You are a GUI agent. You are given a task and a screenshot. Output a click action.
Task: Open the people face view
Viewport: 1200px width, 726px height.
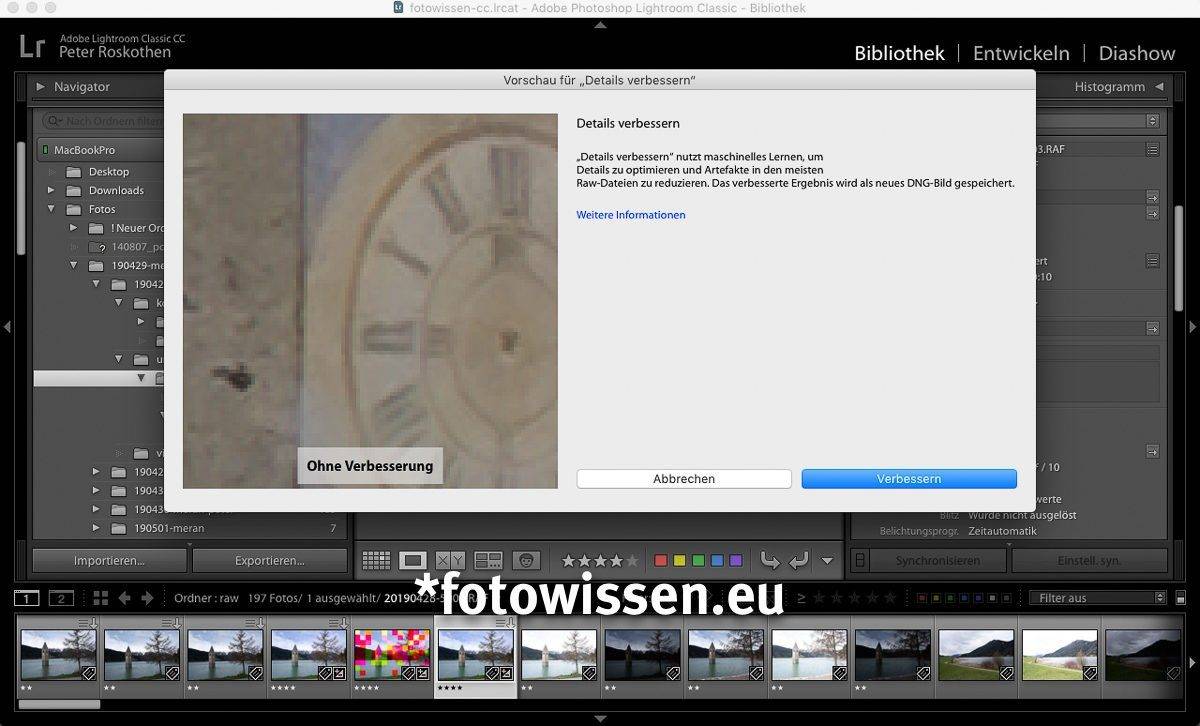pos(527,561)
